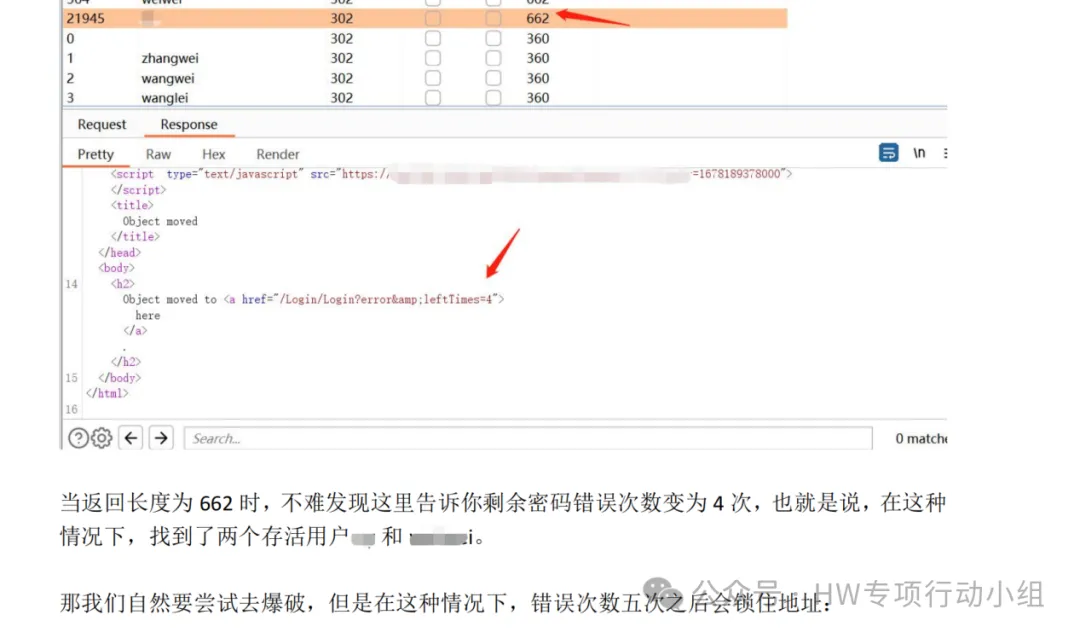Focus the Search input field
1080x638 pixels.
(528, 438)
